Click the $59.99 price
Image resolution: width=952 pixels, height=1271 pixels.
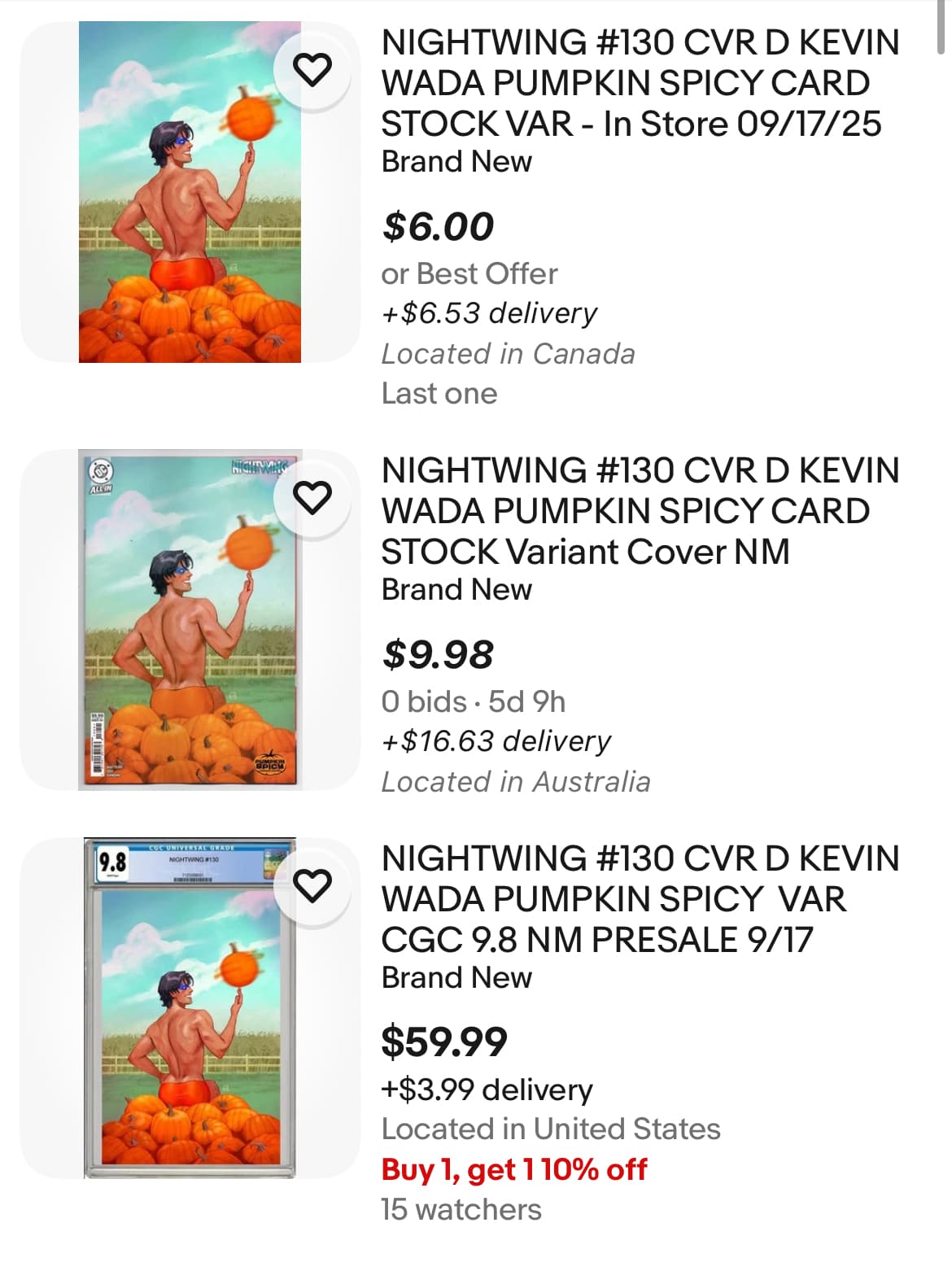coord(444,1042)
